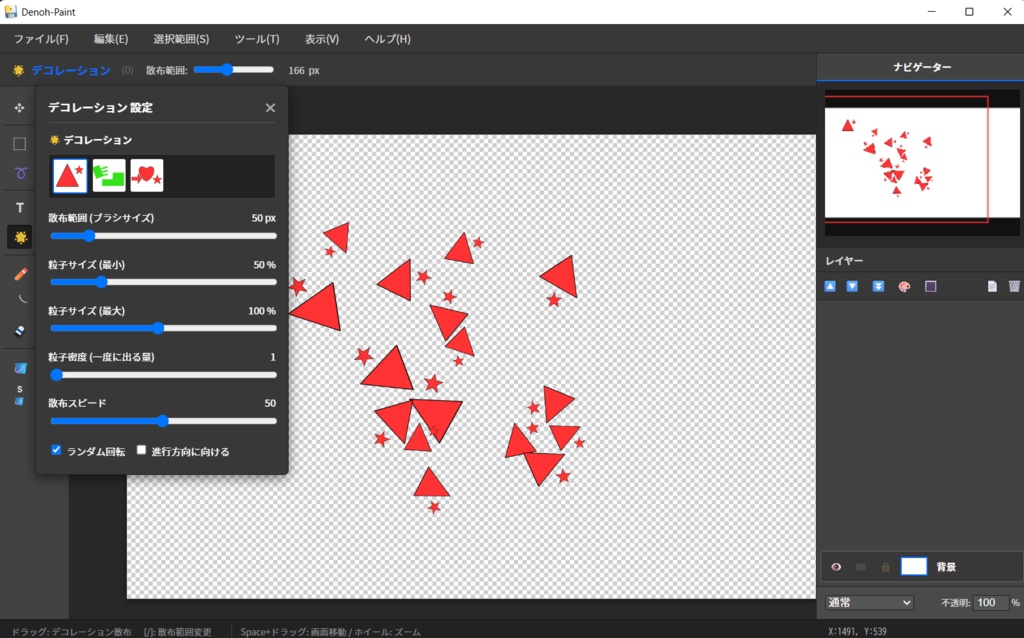Open the 通常 blend mode dropdown
Screen dimensions: 1024x638
tap(869, 602)
